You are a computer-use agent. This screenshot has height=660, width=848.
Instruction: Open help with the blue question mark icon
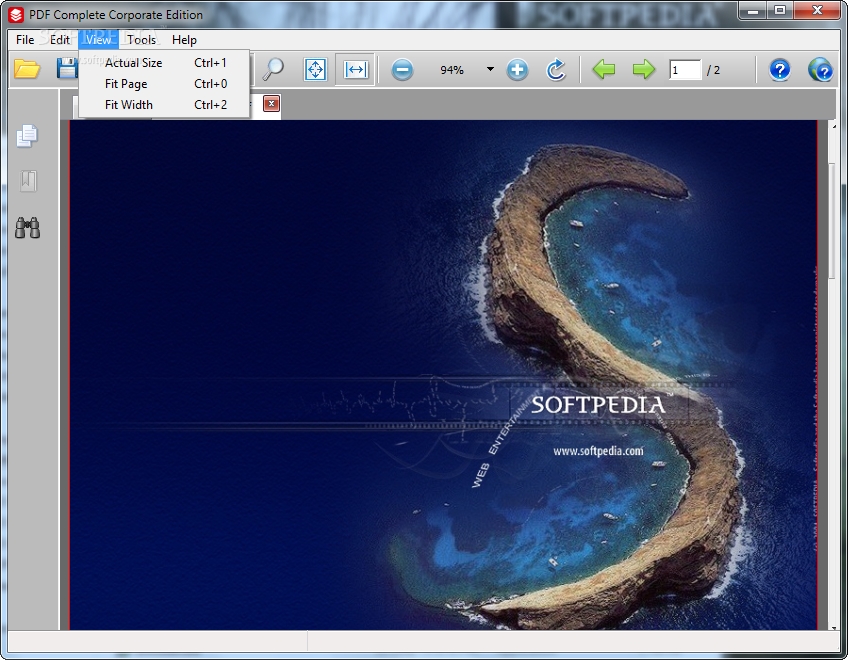(779, 70)
